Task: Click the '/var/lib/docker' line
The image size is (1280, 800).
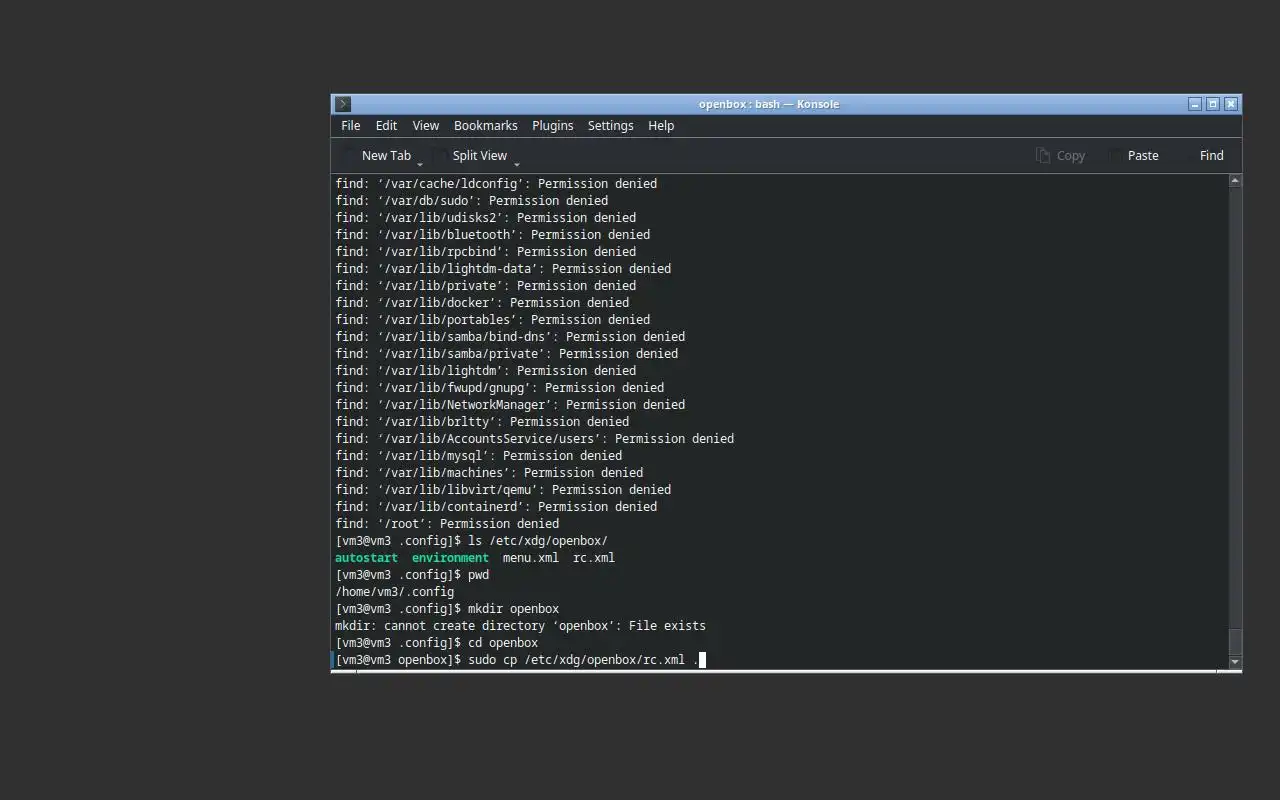Action: point(482,302)
